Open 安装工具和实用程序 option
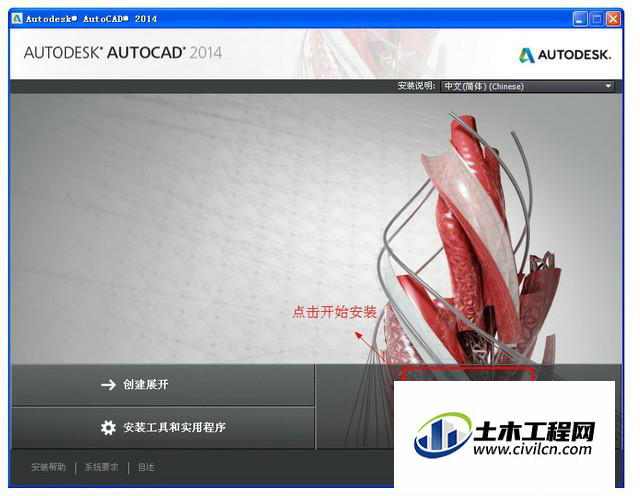This screenshot has height=496, width=640. pyautogui.click(x=163, y=427)
